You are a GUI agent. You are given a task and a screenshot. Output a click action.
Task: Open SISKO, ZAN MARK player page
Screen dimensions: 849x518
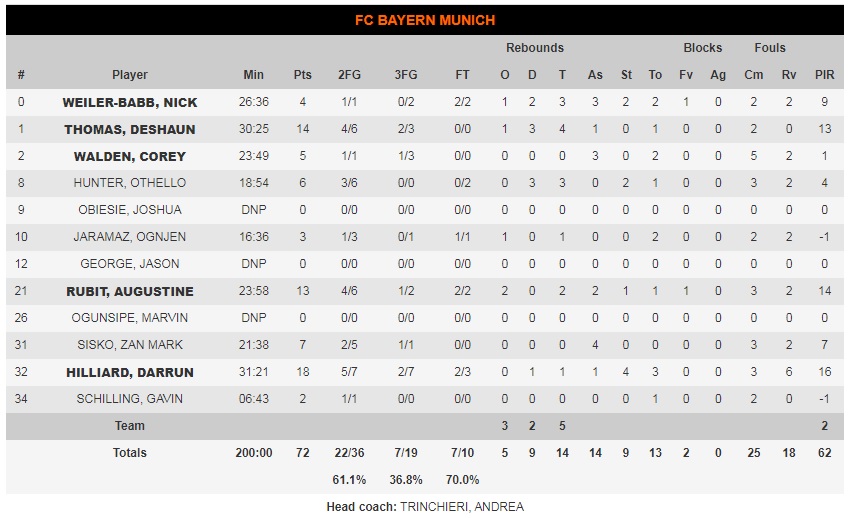tap(129, 345)
